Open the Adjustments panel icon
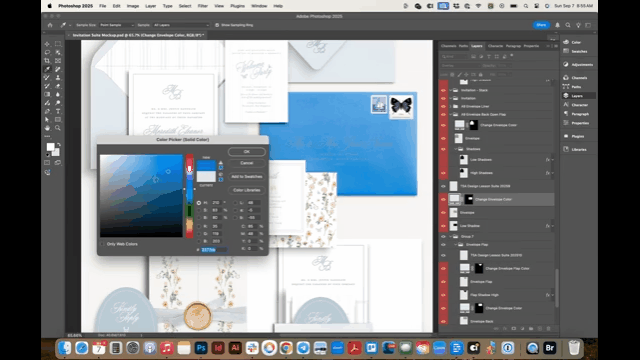Viewport: 640px width, 360px height. 578,64
